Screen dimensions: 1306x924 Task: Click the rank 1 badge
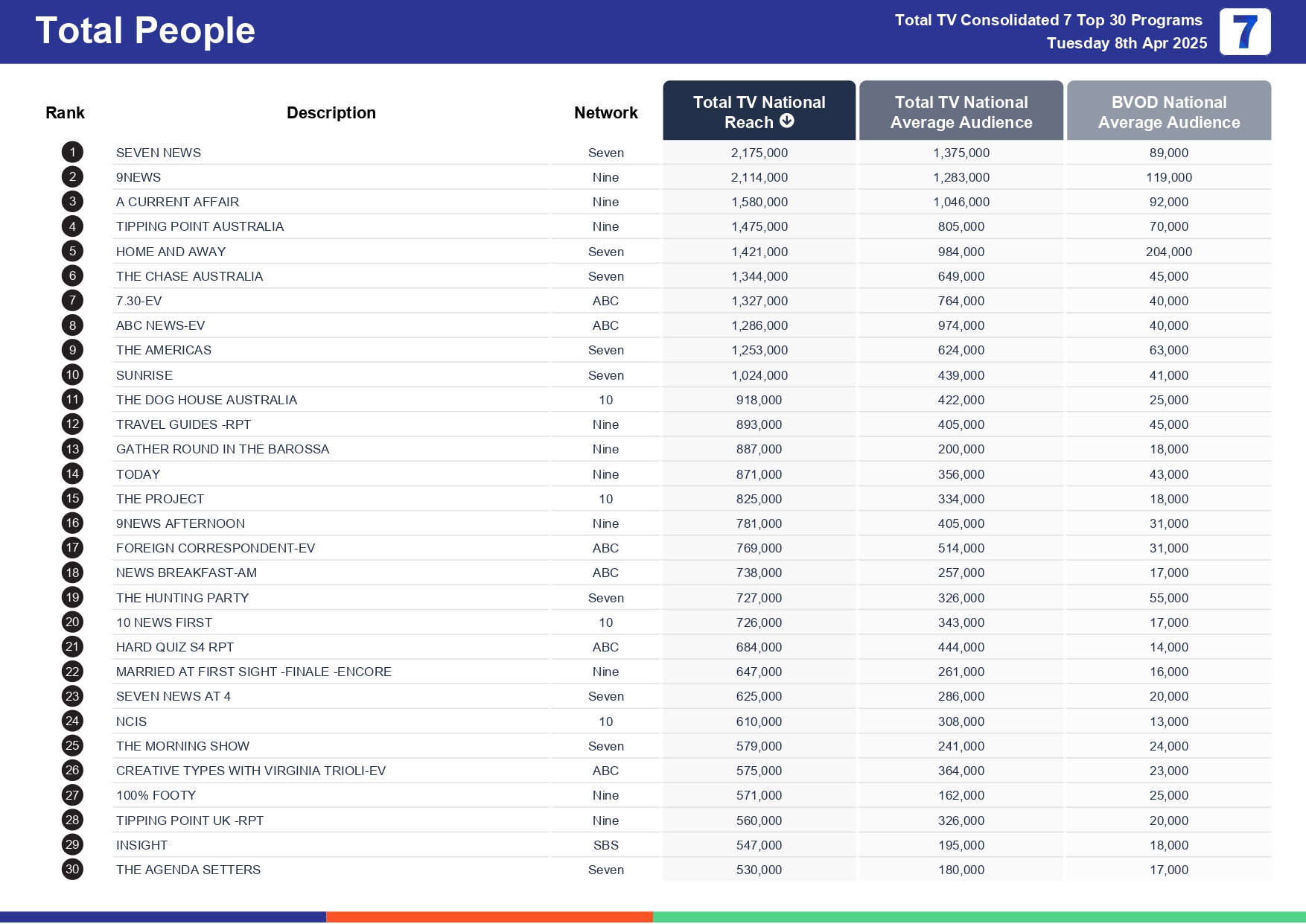72,153
